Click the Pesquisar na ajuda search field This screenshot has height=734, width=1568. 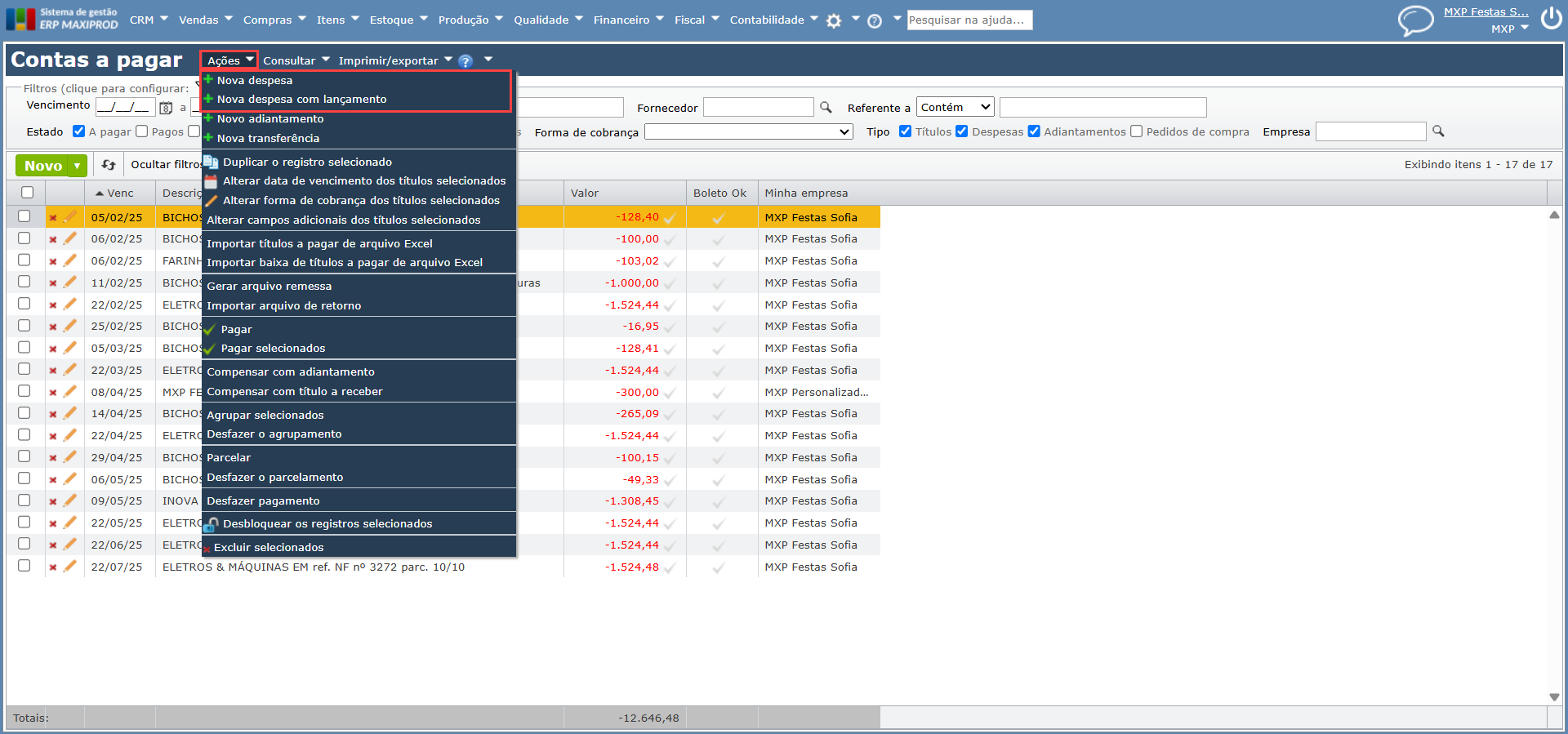pos(969,20)
